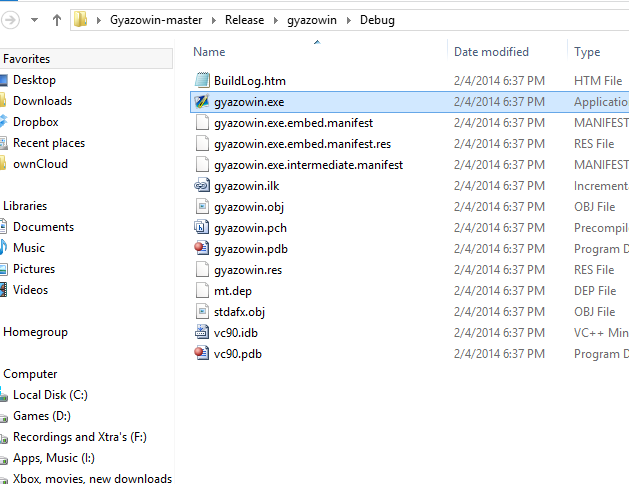629x484 pixels.
Task: Click the vc90.idb file icon
Action: [x=201, y=333]
